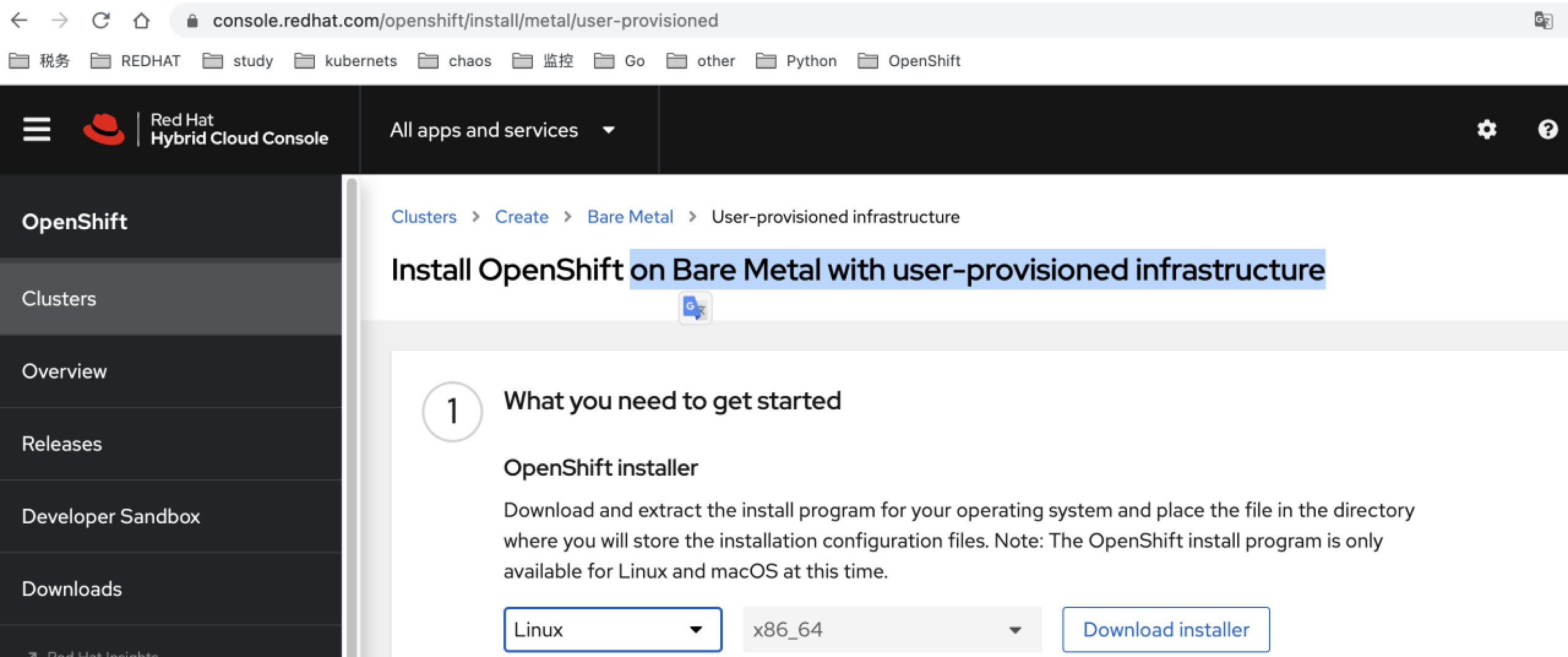Open the settings gear icon
Screen dimensions: 1568x657
(1487, 129)
